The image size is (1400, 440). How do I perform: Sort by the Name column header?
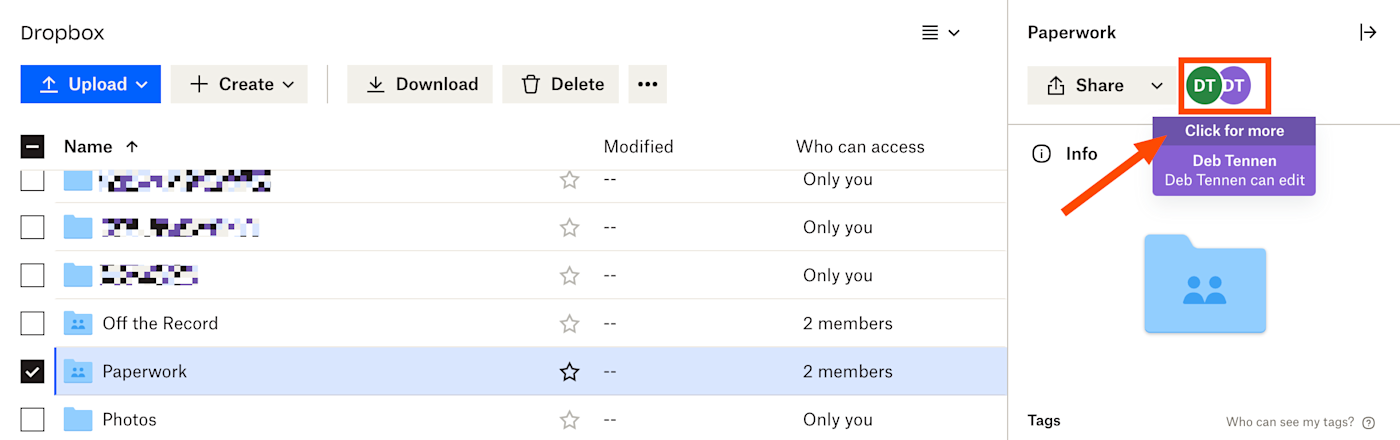click(x=88, y=147)
